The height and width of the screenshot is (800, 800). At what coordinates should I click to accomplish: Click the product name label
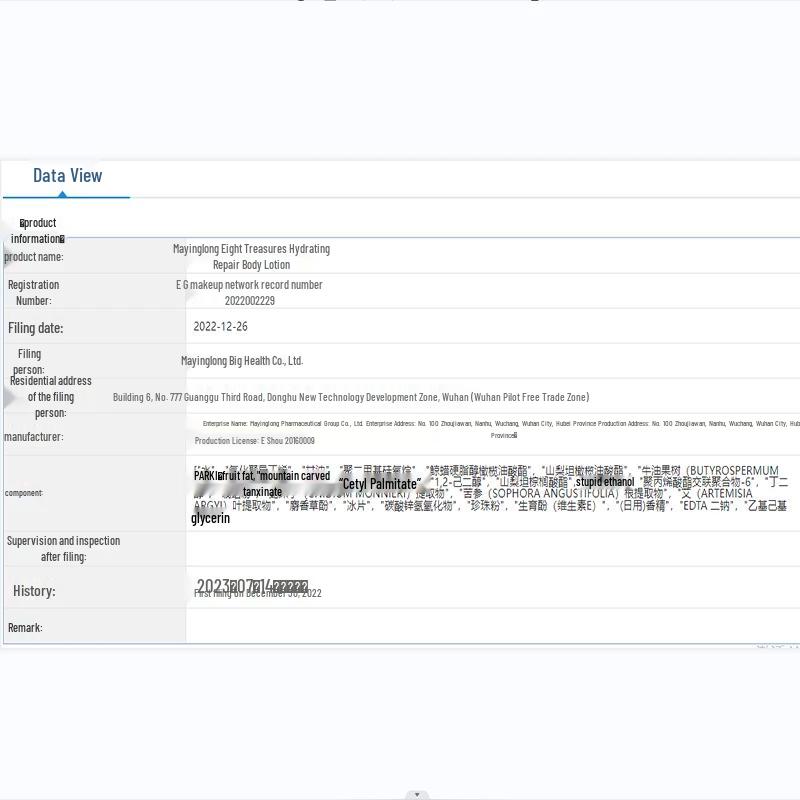pos(34,257)
